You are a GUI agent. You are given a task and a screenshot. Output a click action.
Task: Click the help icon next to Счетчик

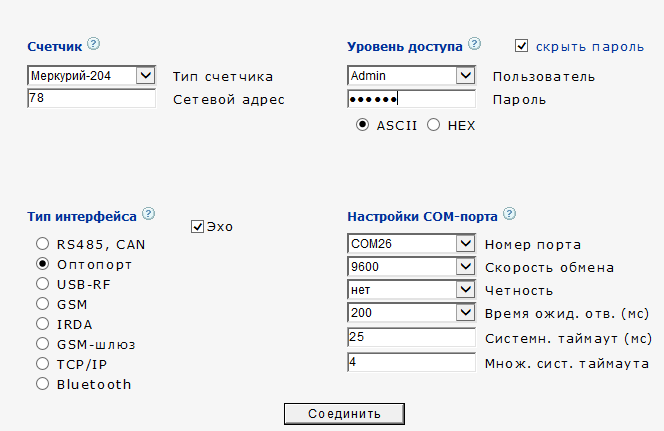point(94,44)
